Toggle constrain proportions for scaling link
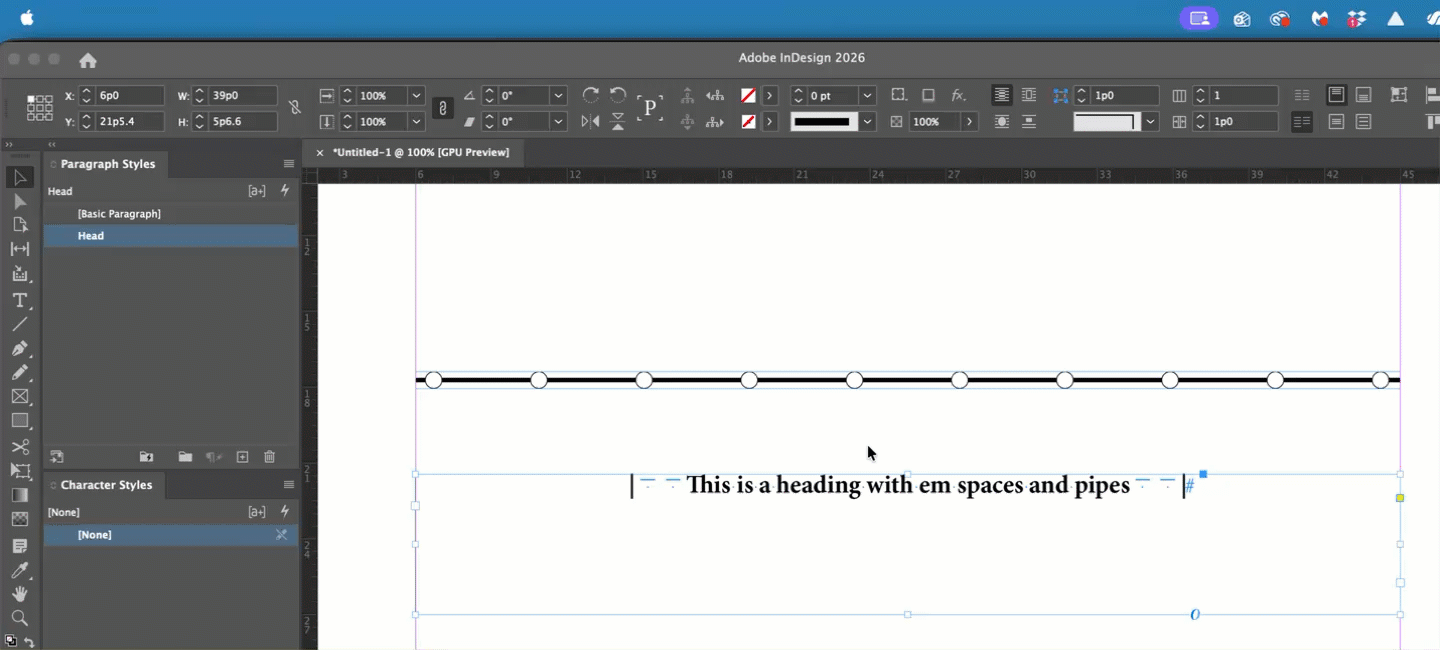This screenshot has width=1440, height=650. point(443,108)
